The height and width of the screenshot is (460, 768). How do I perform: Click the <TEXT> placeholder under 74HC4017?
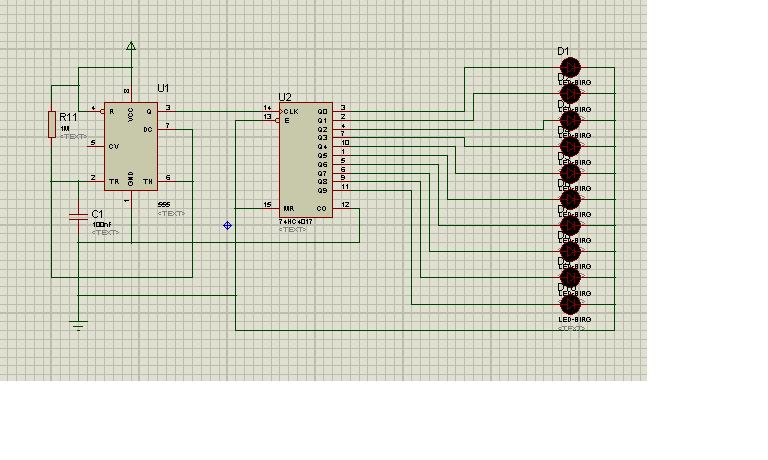coord(292,229)
